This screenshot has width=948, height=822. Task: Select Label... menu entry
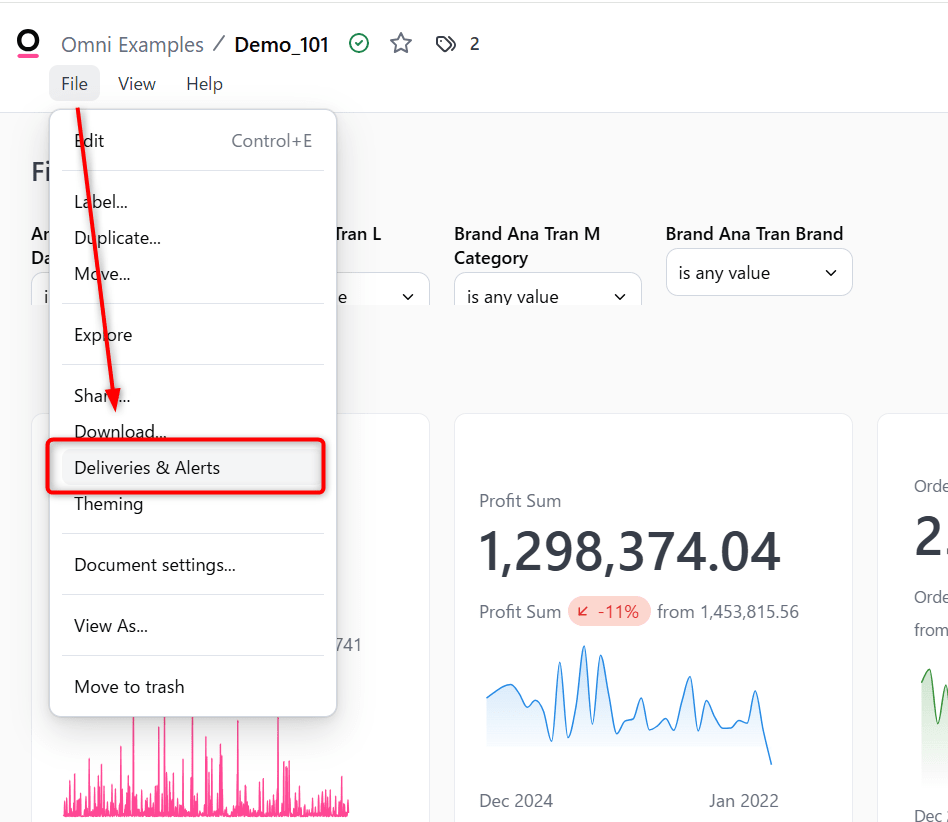[193, 202]
